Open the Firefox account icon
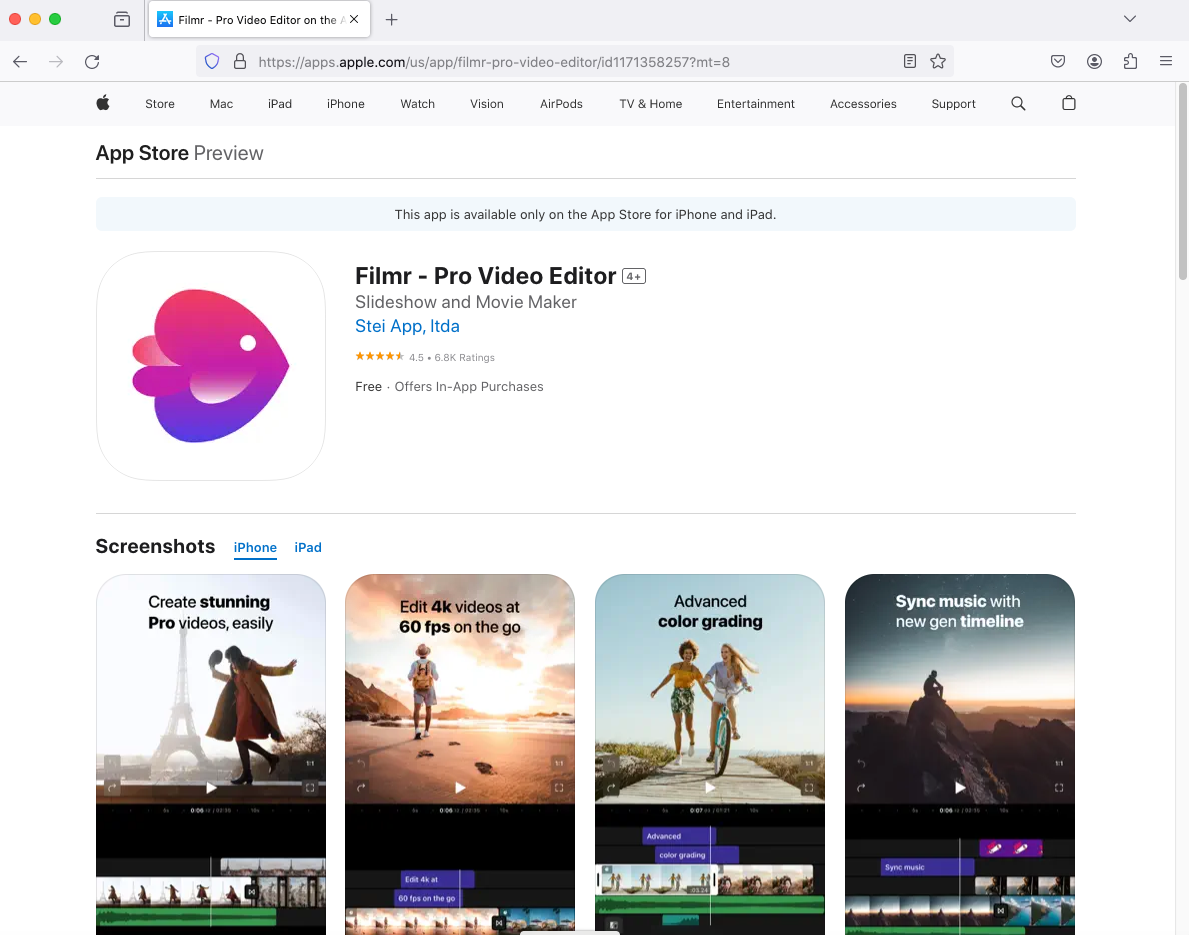1189x935 pixels. 1094,61
